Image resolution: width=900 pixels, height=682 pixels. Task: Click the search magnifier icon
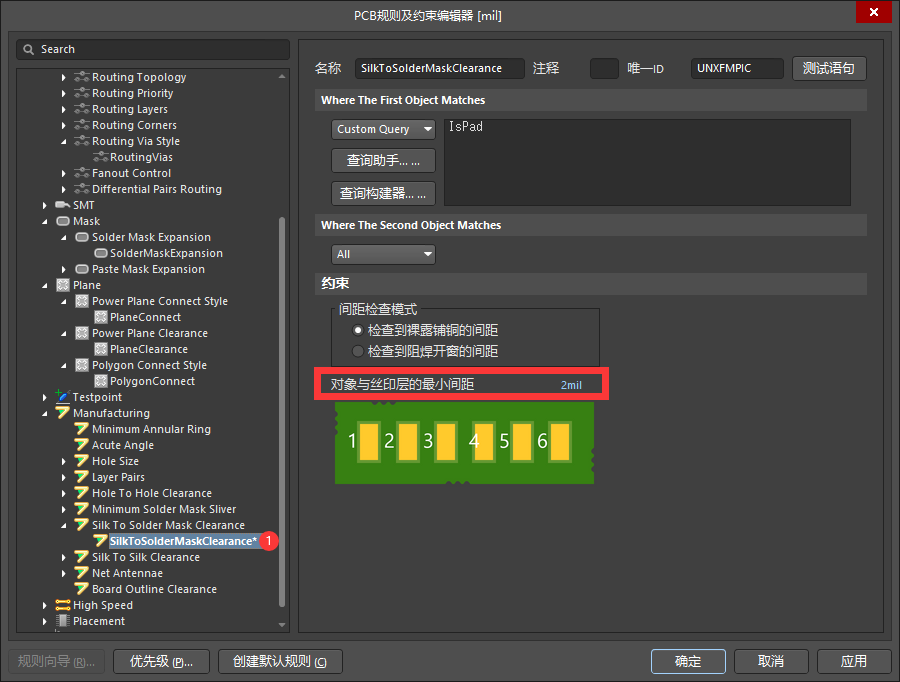[x=28, y=49]
